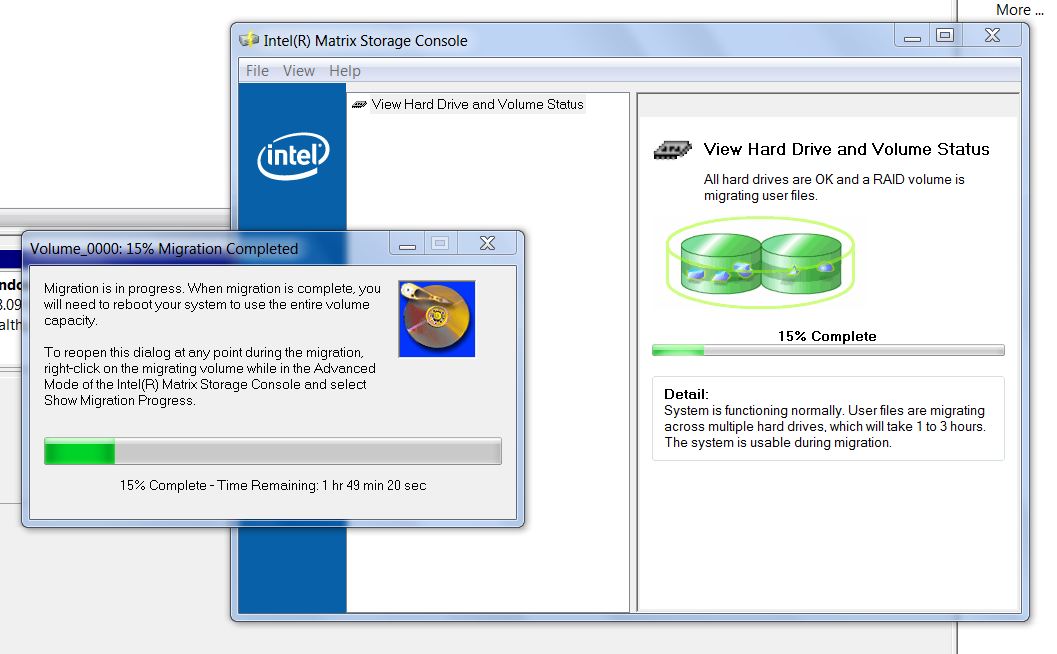Viewport: 1057px width, 654px height.
Task: Click 'Migration is in progress' message text
Action: pos(212,305)
